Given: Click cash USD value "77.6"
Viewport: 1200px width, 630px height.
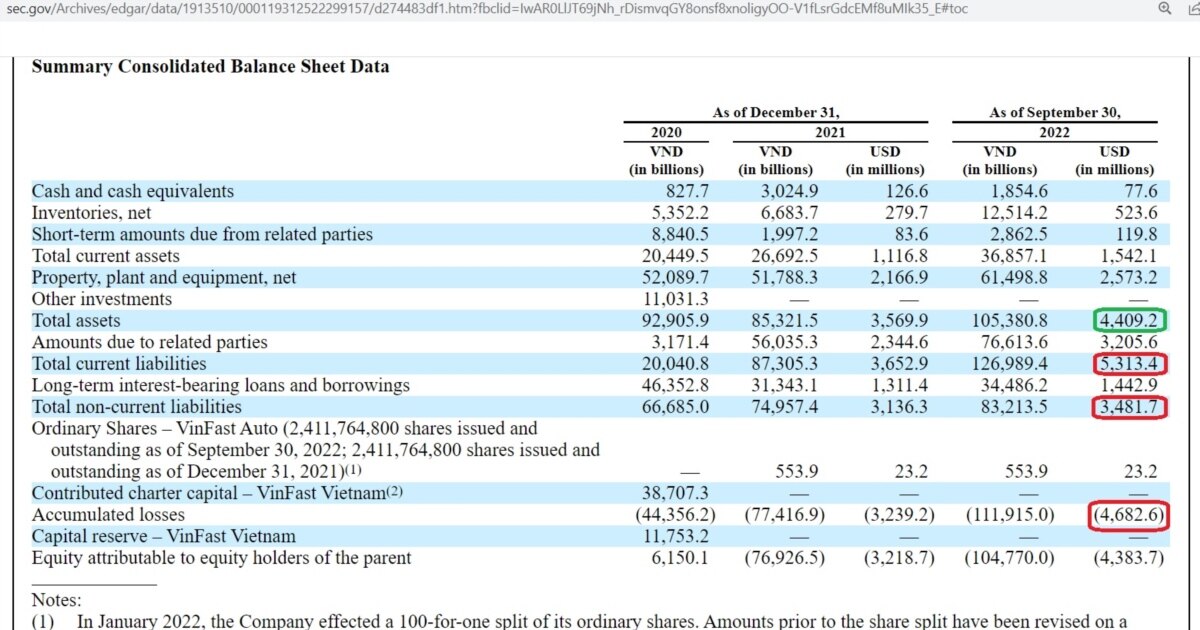Looking at the screenshot, I should click(x=1140, y=191).
